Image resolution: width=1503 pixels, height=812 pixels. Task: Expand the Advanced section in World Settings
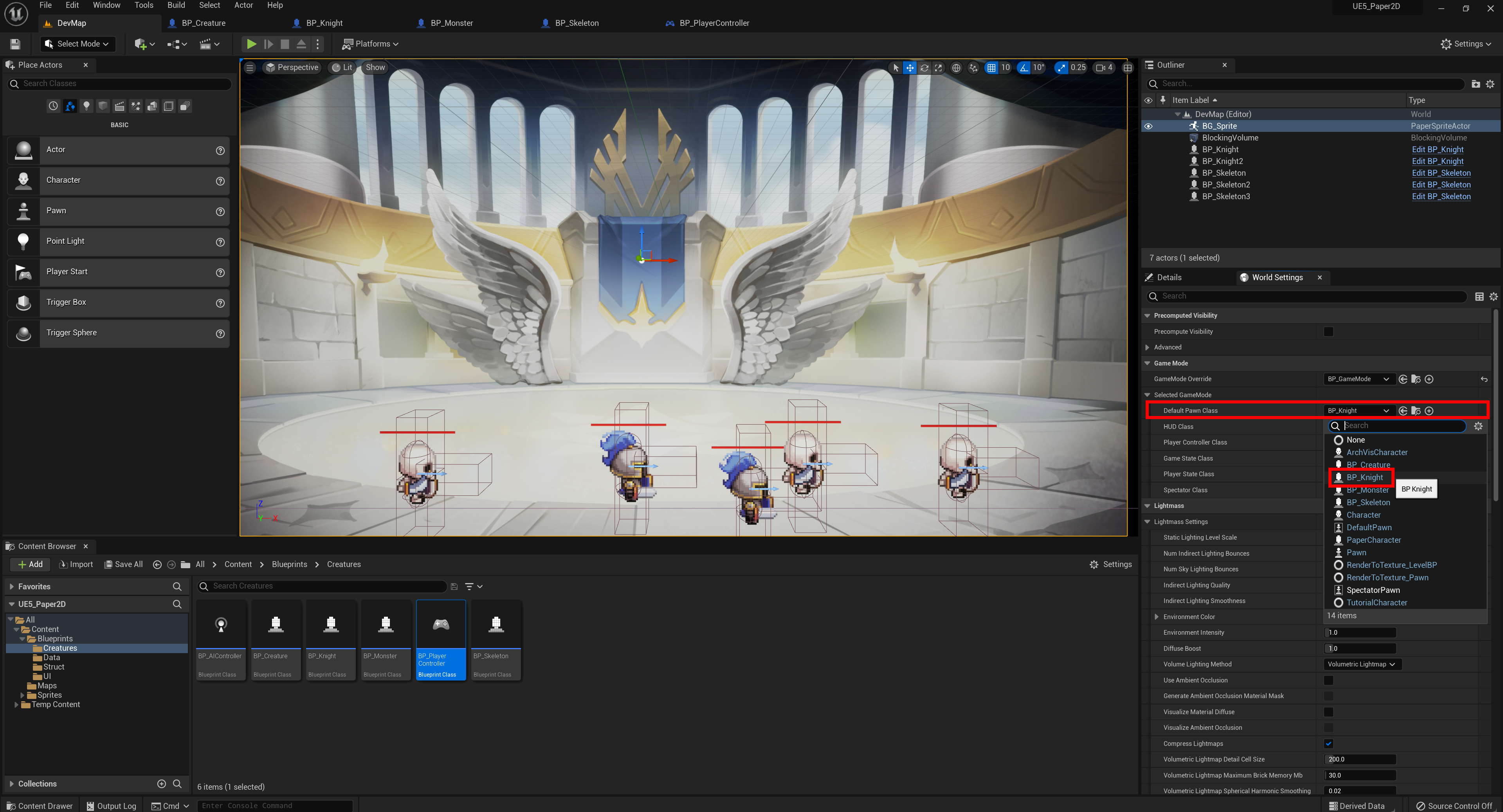[x=1147, y=347]
